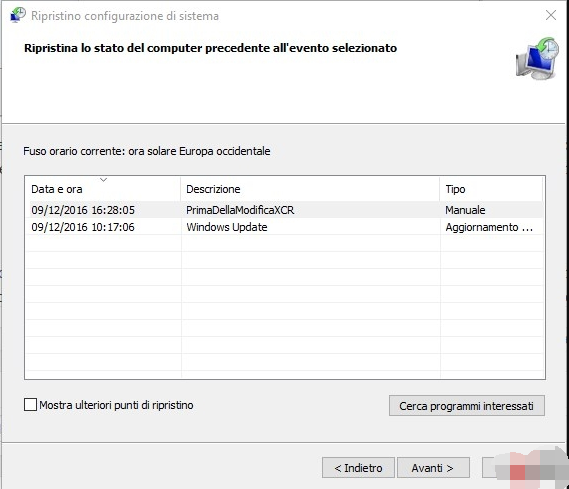Go back with the Indietro button
This screenshot has width=569, height=489.
tap(358, 468)
